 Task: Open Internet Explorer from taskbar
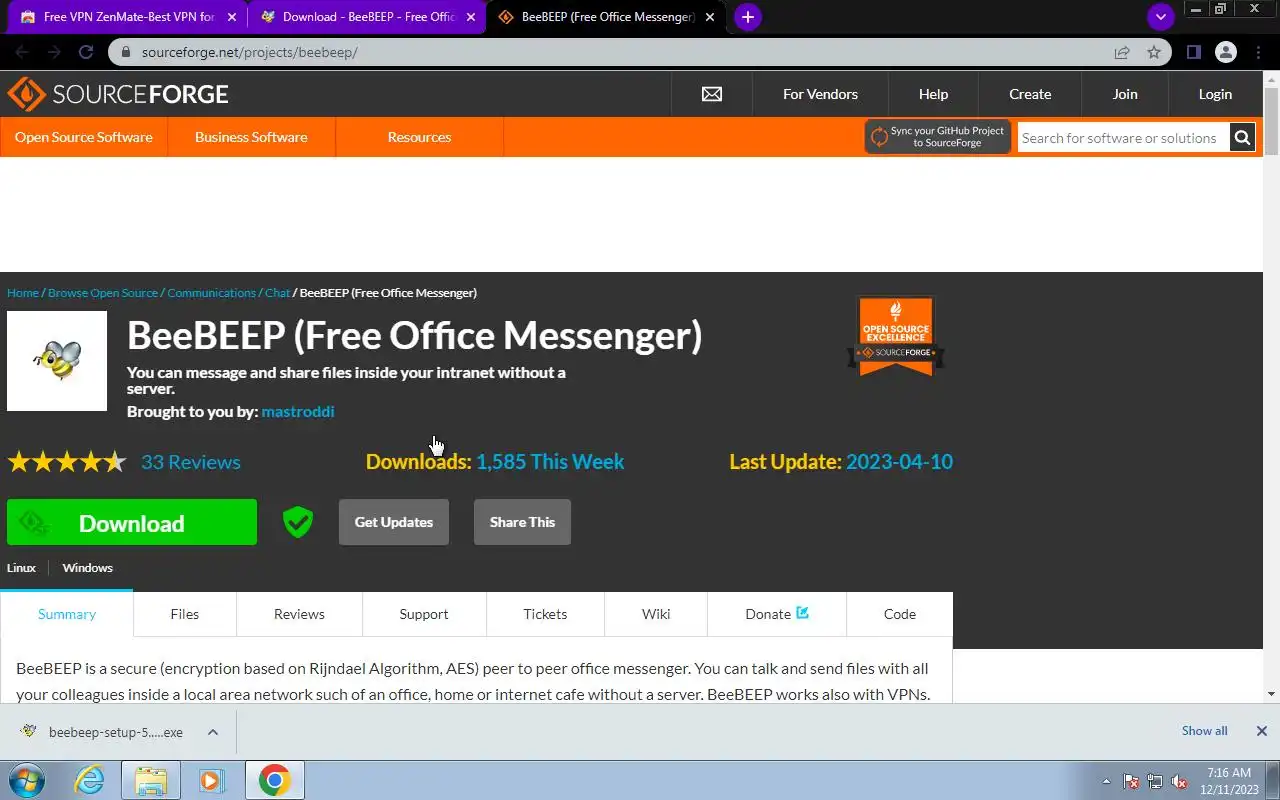90,780
